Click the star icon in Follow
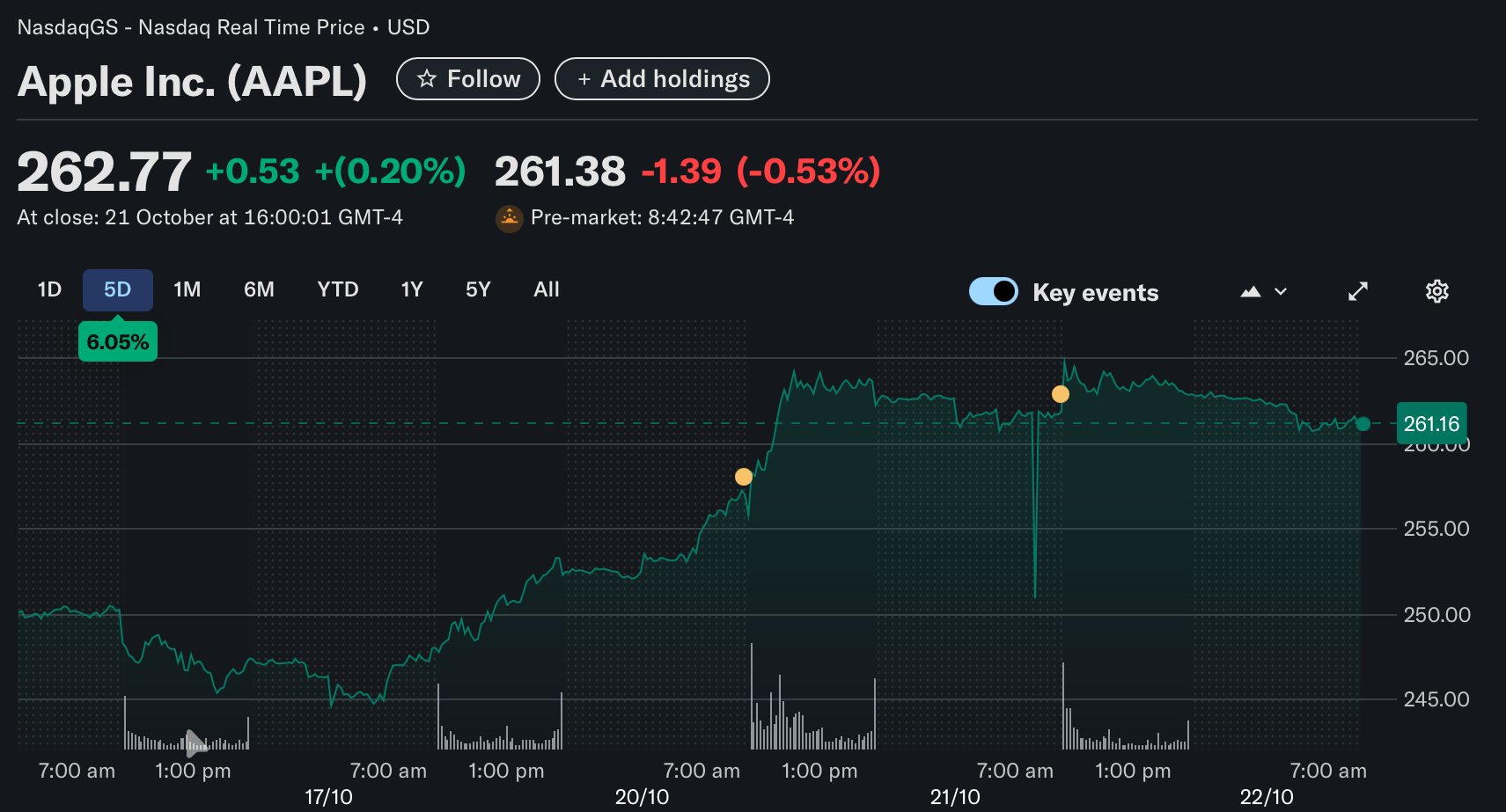The image size is (1506, 812). pyautogui.click(x=427, y=79)
